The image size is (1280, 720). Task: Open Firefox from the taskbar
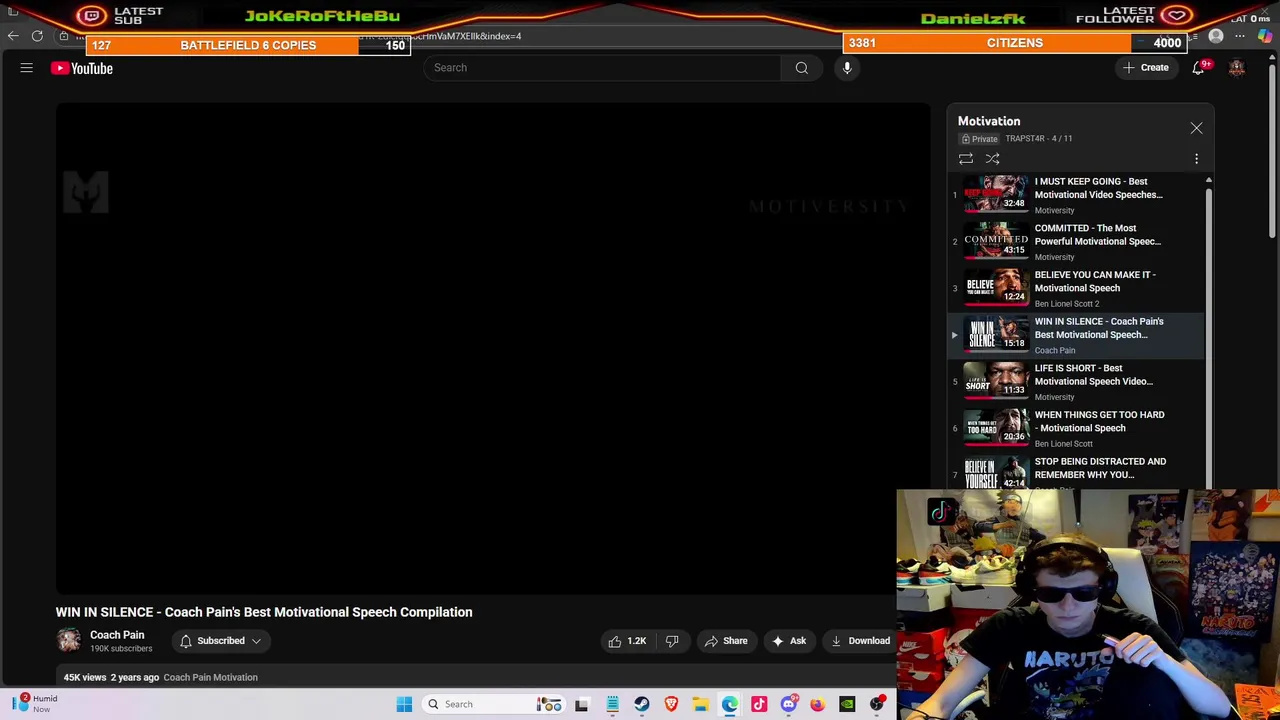817,704
